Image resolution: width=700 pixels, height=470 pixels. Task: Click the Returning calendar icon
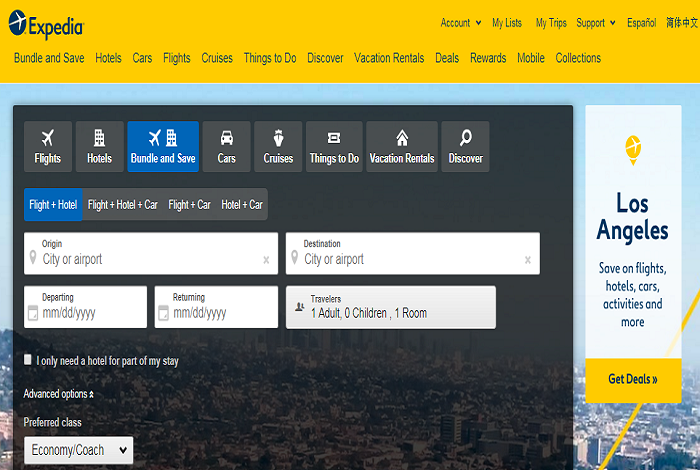(x=163, y=313)
